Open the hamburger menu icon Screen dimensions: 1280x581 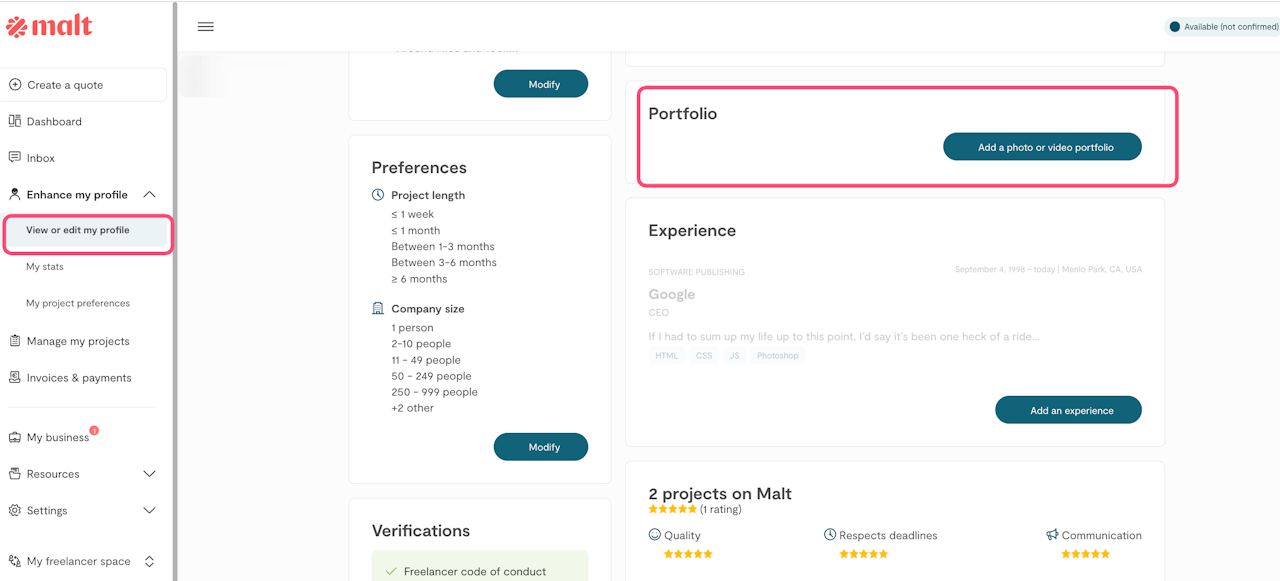[206, 27]
